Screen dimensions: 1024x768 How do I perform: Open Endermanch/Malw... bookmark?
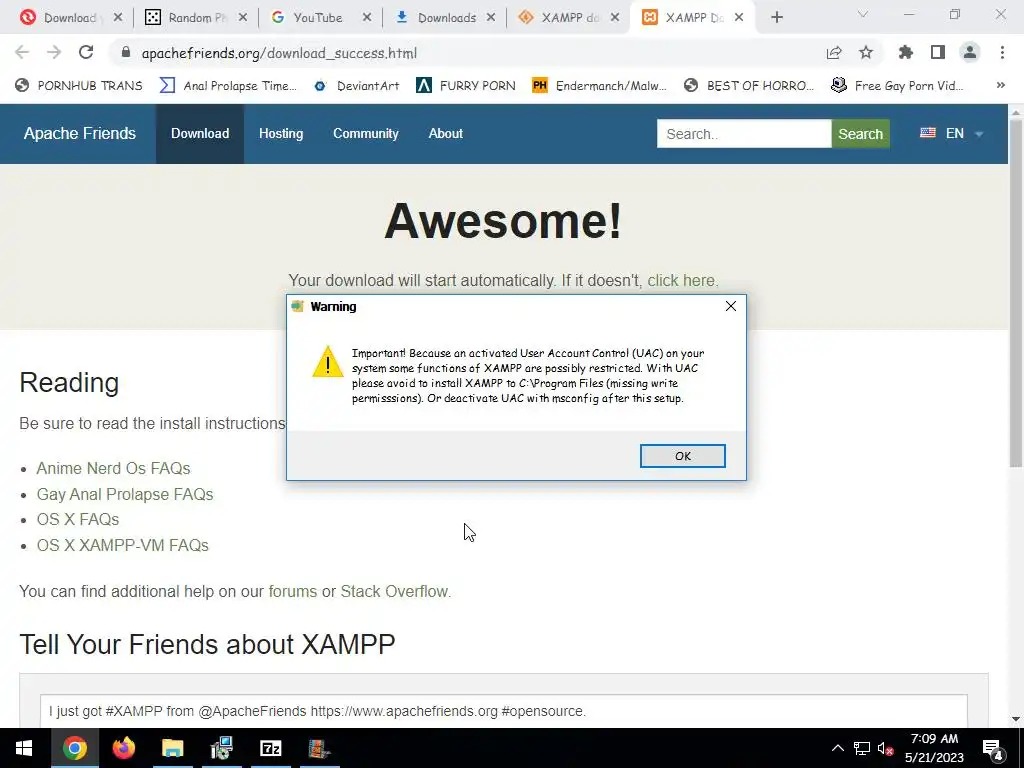click(x=600, y=86)
